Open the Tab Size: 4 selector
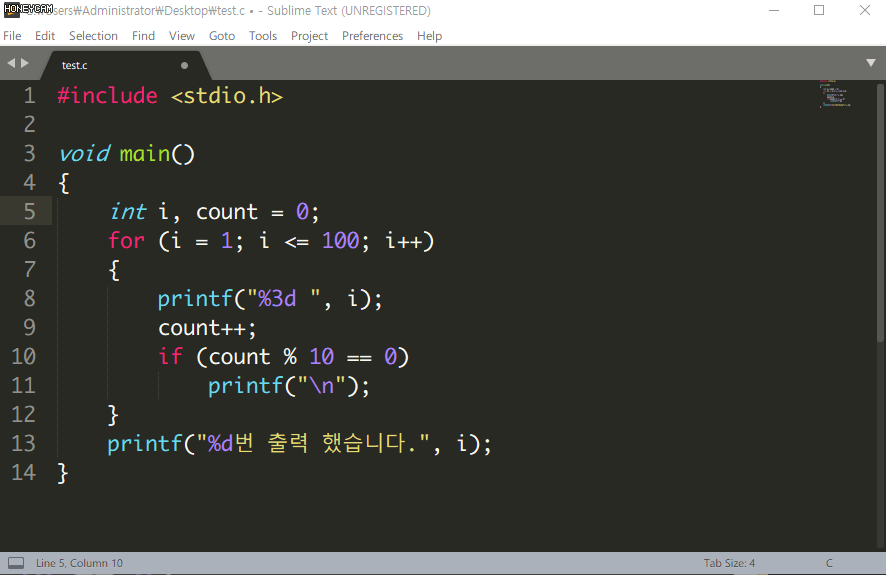The width and height of the screenshot is (886, 575). 729,563
